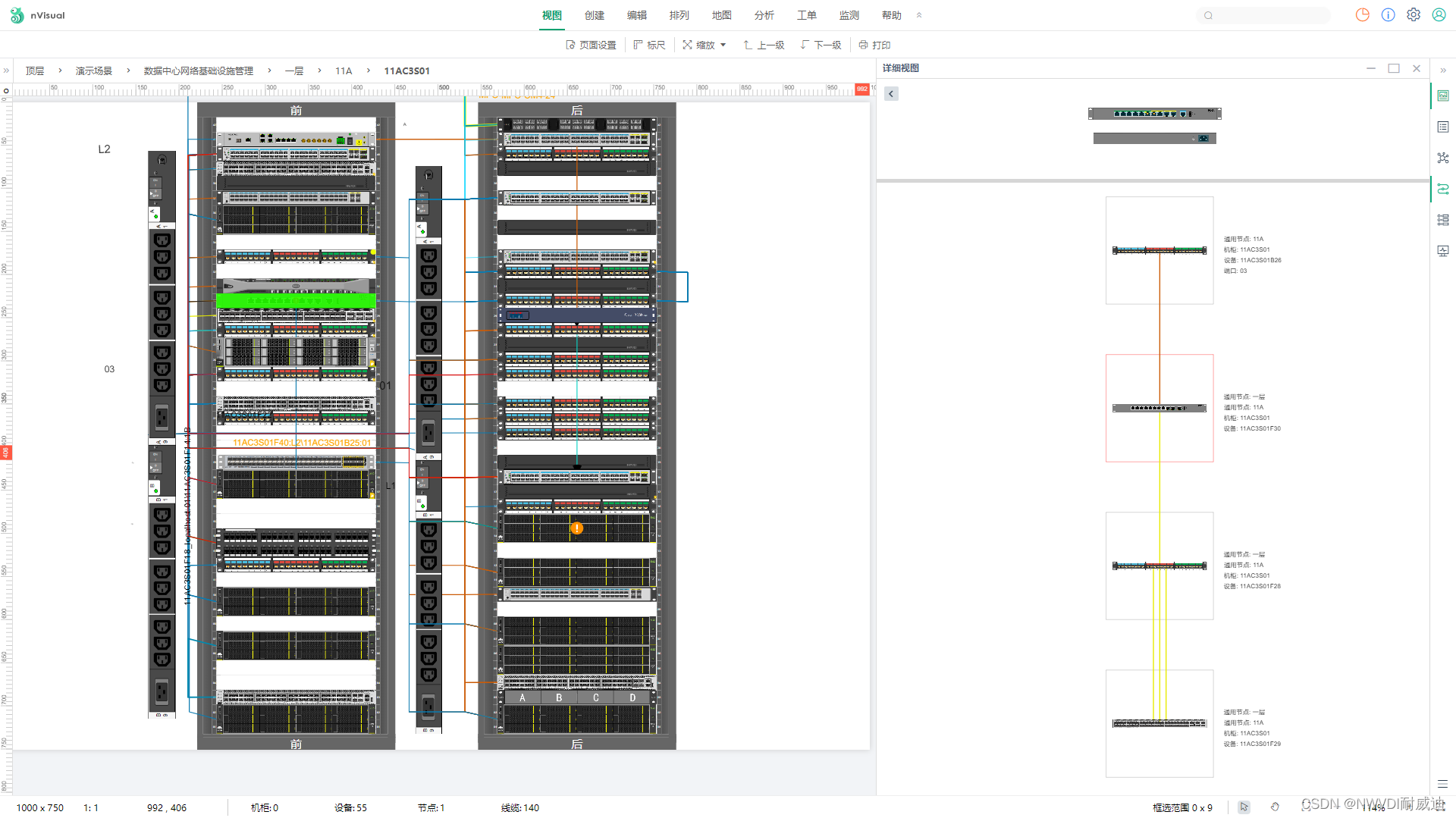Click the red 992 ruler marker
1456x818 pixels.
point(862,89)
